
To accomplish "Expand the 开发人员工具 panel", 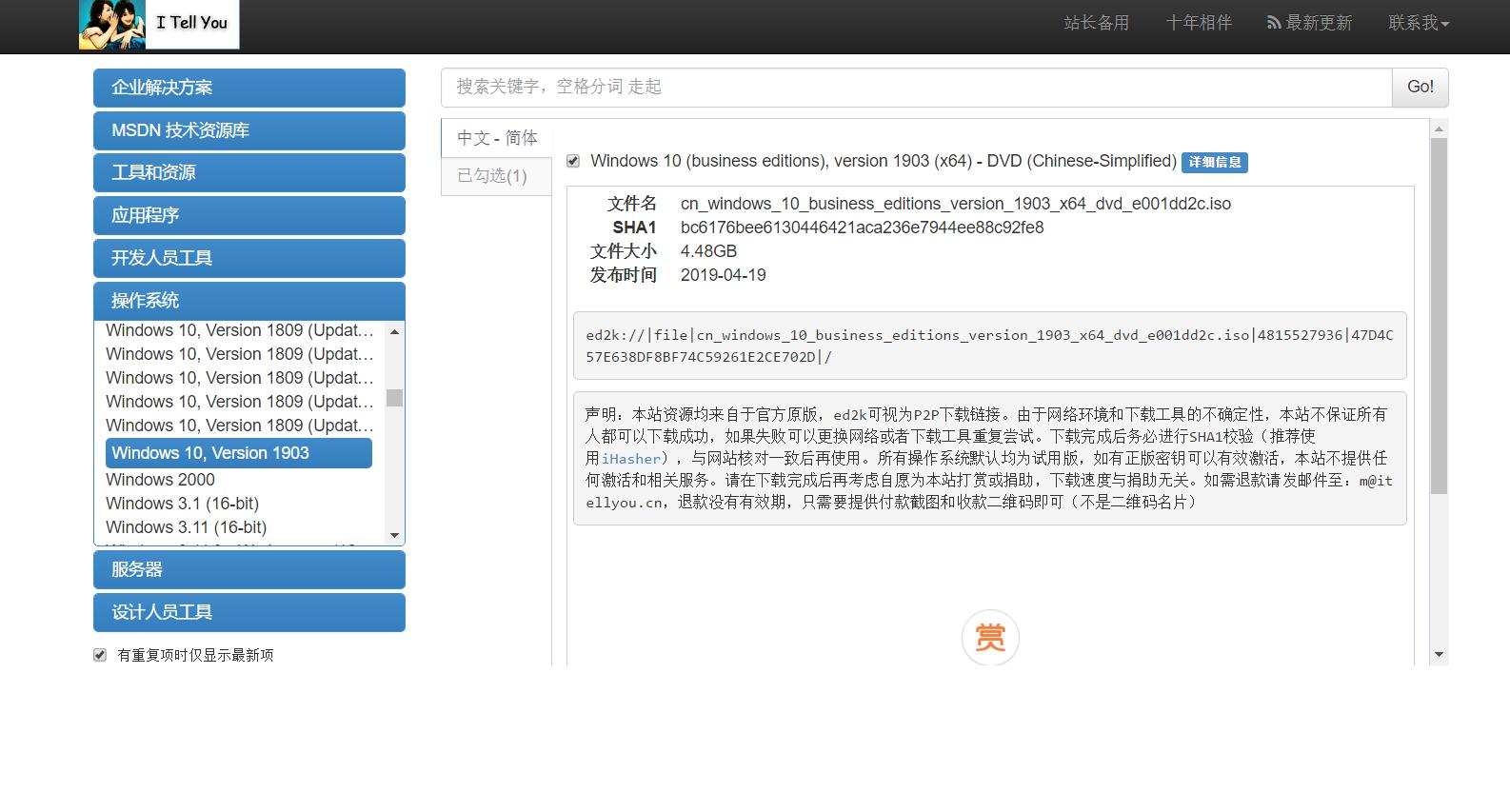I will pyautogui.click(x=249, y=258).
